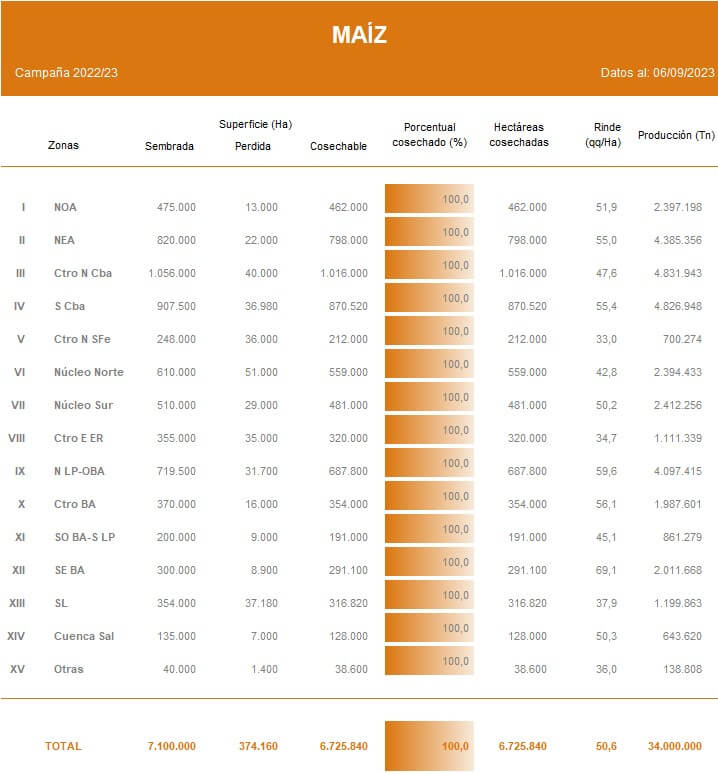
Task: Select the NEA zone name
Action: [x=64, y=240]
